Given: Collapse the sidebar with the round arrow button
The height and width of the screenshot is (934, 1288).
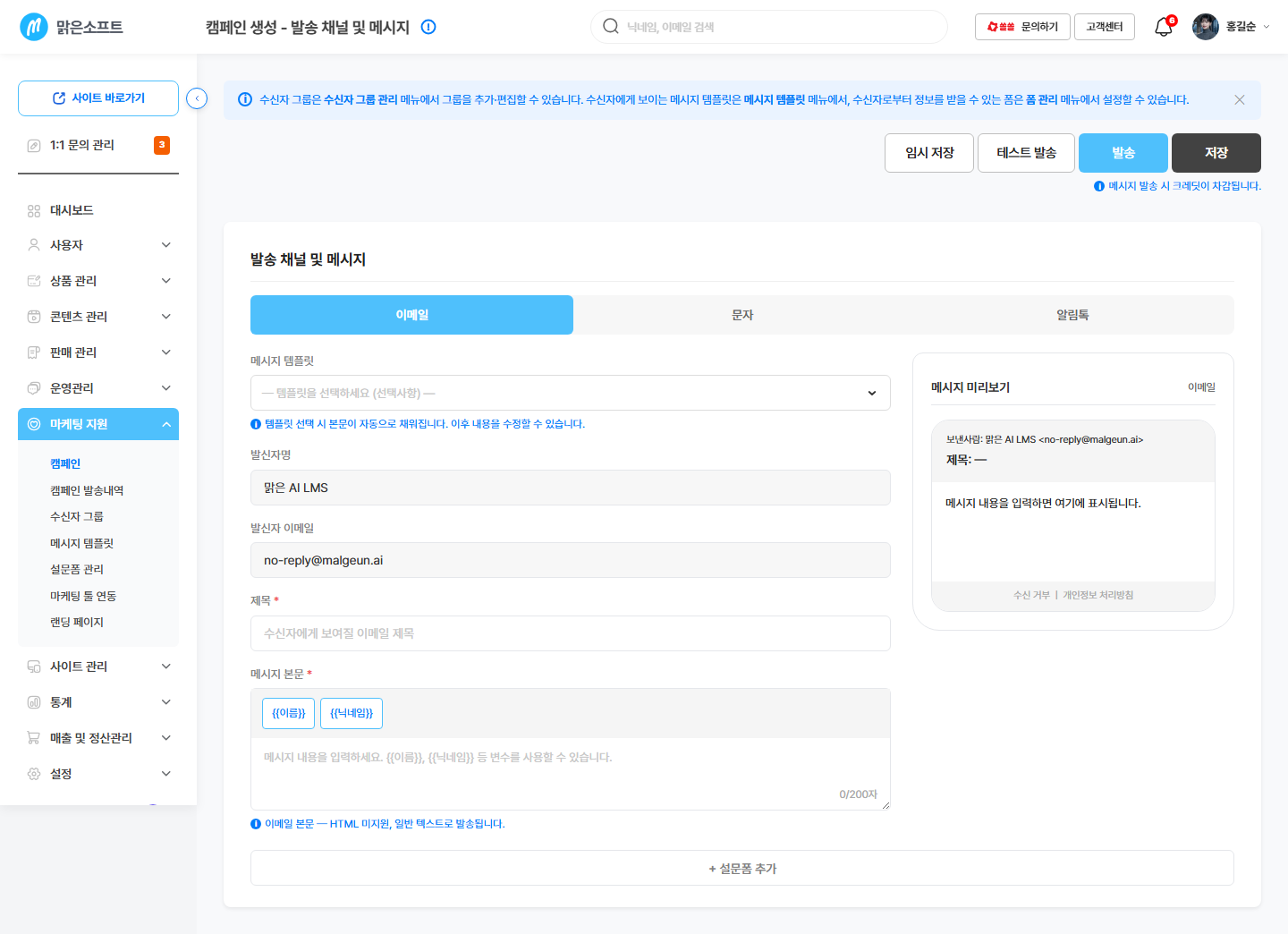Looking at the screenshot, I should pyautogui.click(x=197, y=98).
